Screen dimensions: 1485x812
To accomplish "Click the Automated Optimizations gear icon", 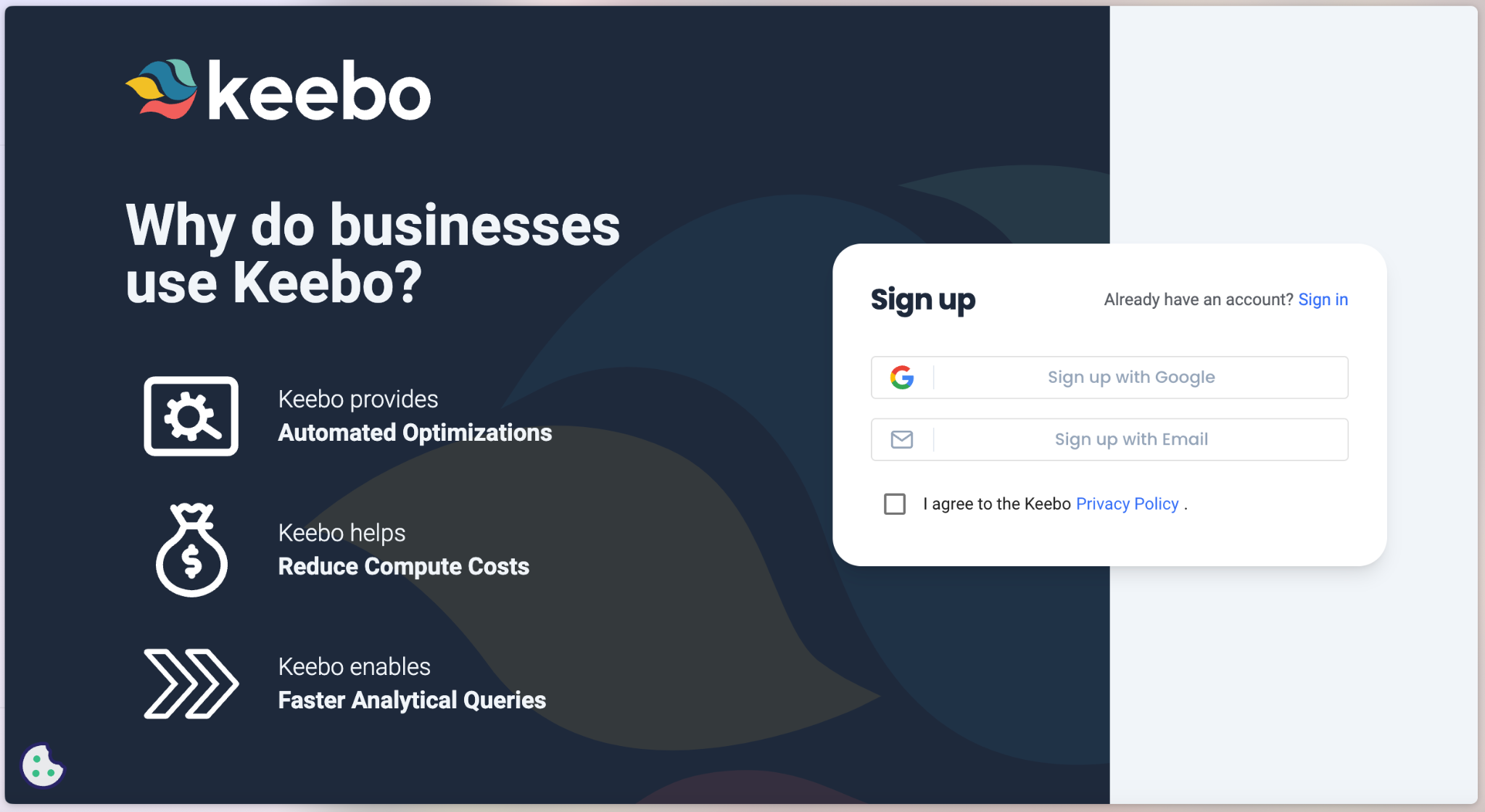I will click(191, 416).
